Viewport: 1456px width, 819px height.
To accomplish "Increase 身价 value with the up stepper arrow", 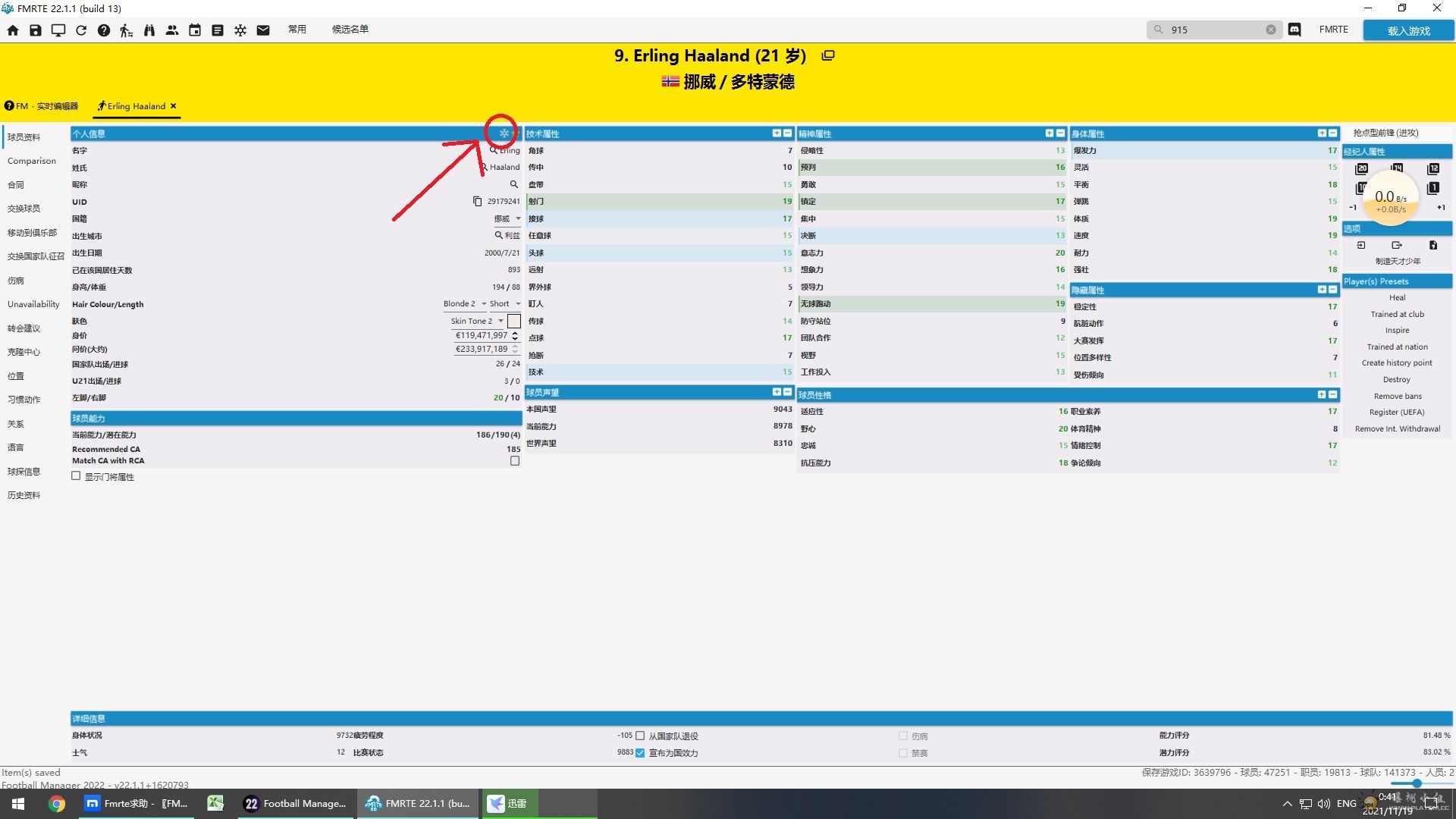I will (515, 332).
